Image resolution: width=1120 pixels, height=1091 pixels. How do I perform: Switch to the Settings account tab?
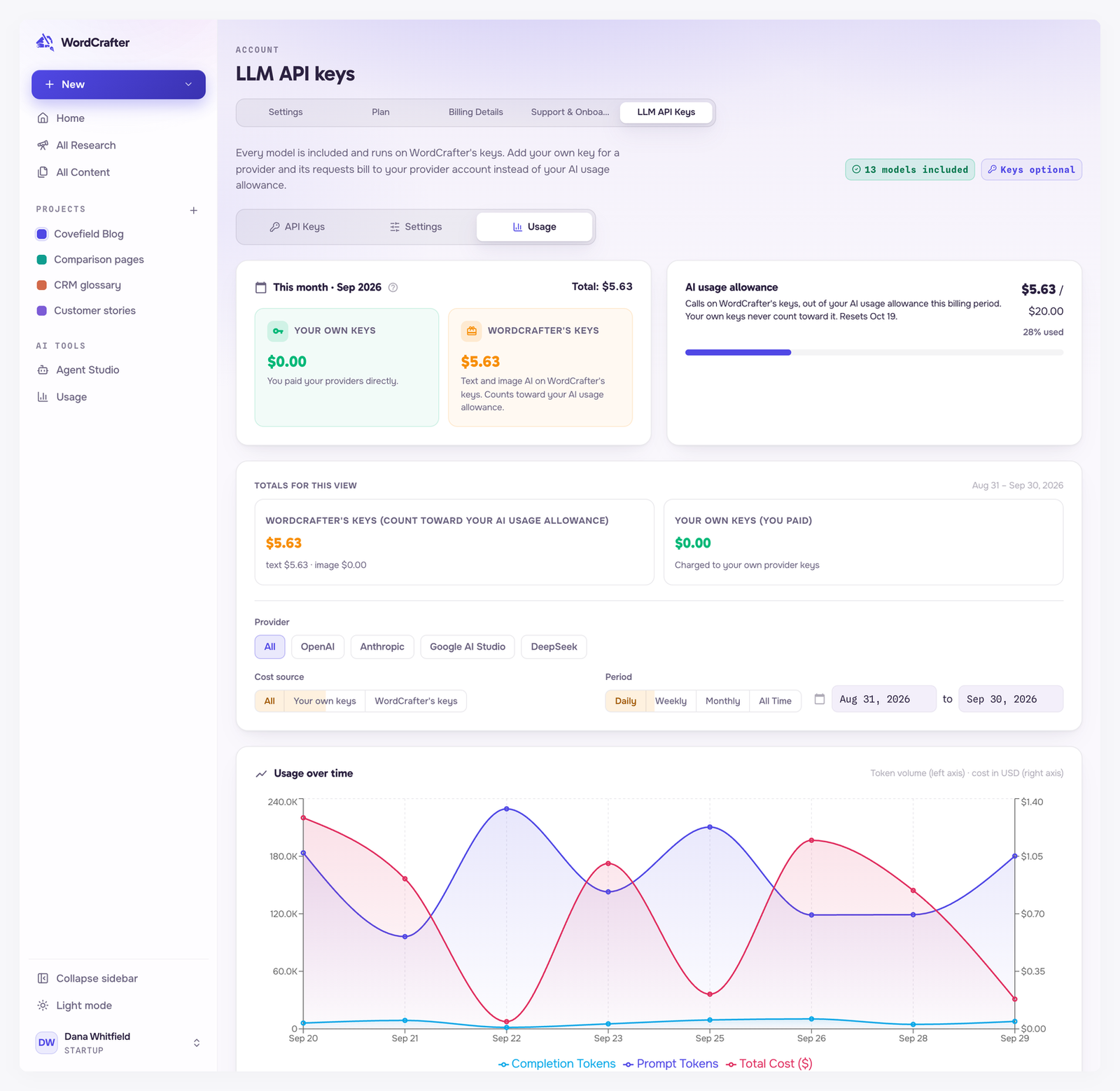point(286,112)
